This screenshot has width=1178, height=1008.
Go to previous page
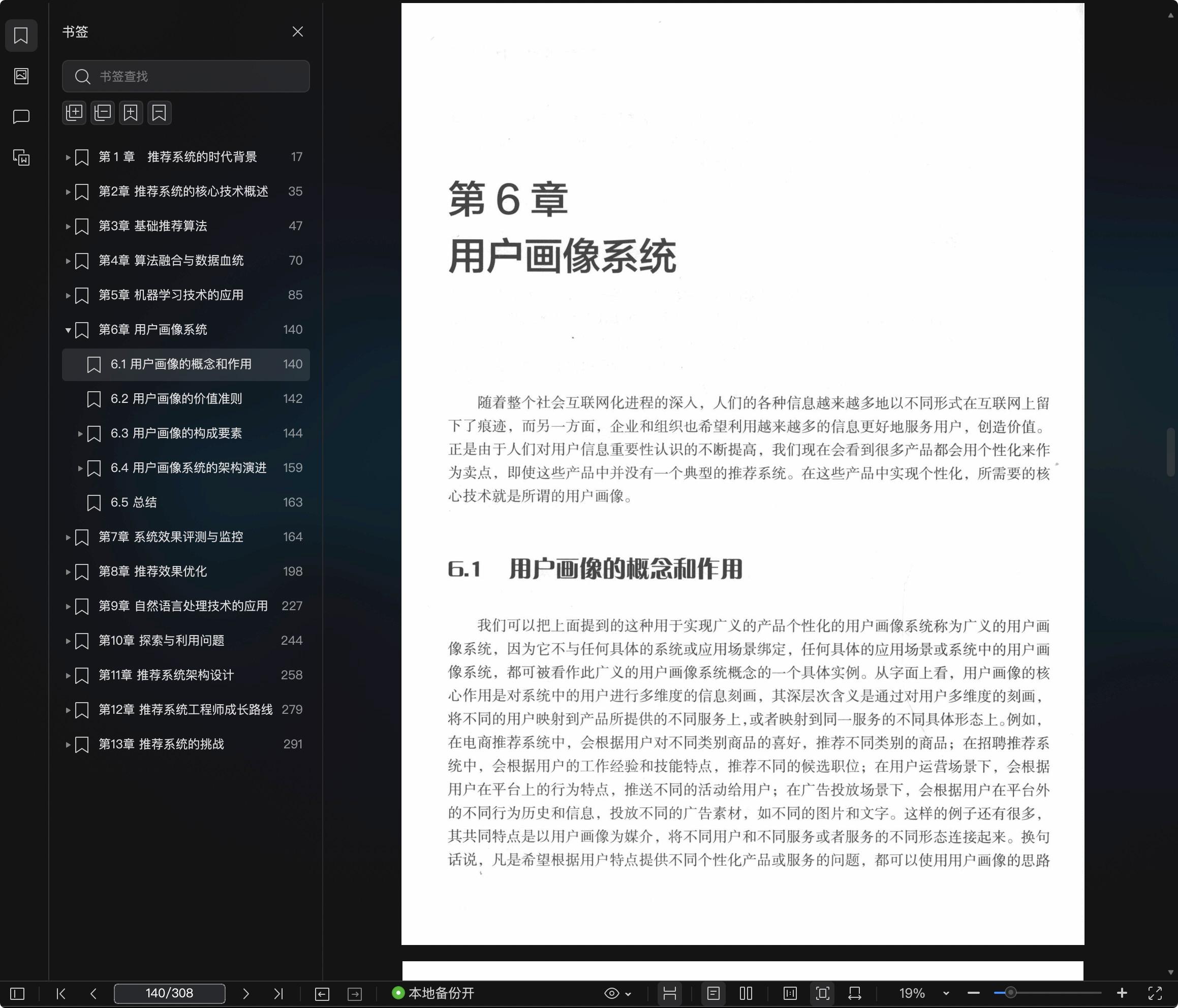(x=93, y=993)
